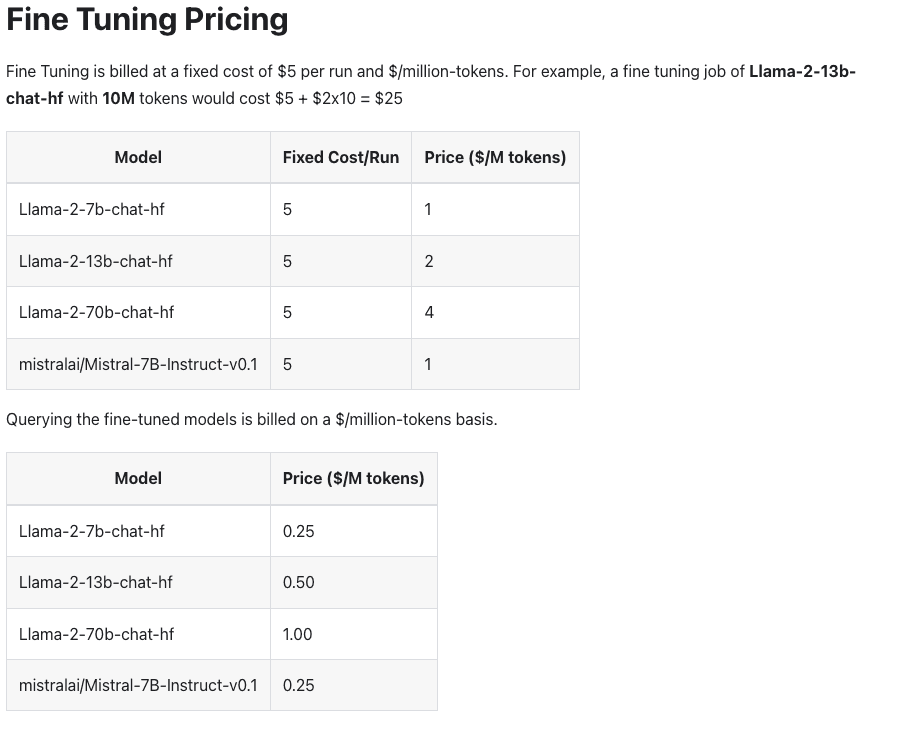Click Price ($/M tokens) header in query table
This screenshot has height=744, width=907.
353,478
